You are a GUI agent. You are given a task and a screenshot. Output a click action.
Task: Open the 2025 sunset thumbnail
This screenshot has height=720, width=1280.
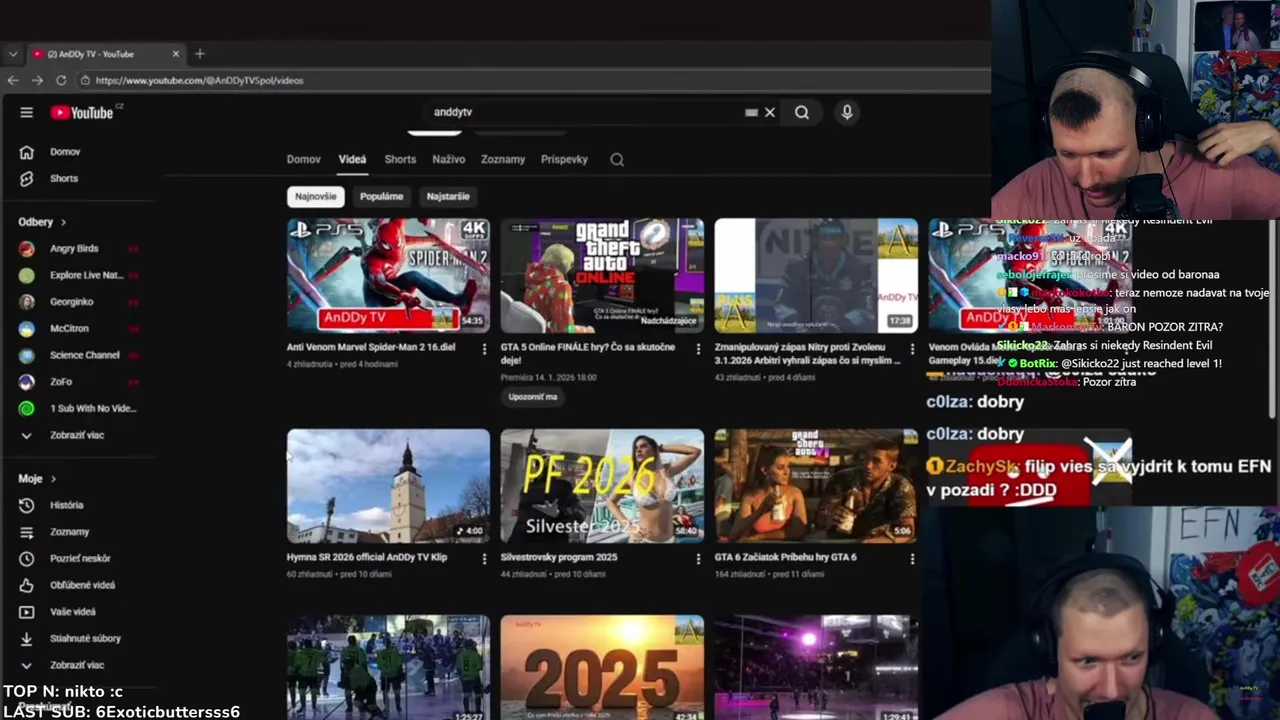click(602, 667)
